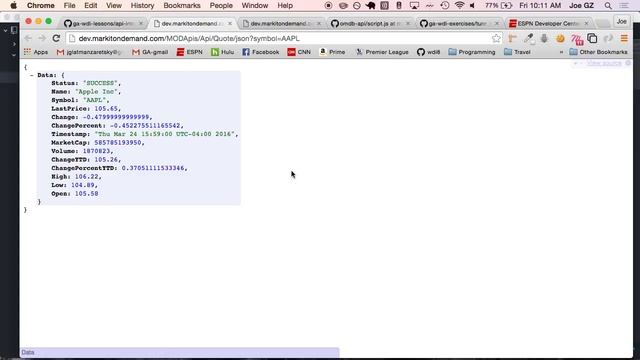Viewport: 640px width, 360px height.
Task: Go back to the previous page
Action: [28, 38]
